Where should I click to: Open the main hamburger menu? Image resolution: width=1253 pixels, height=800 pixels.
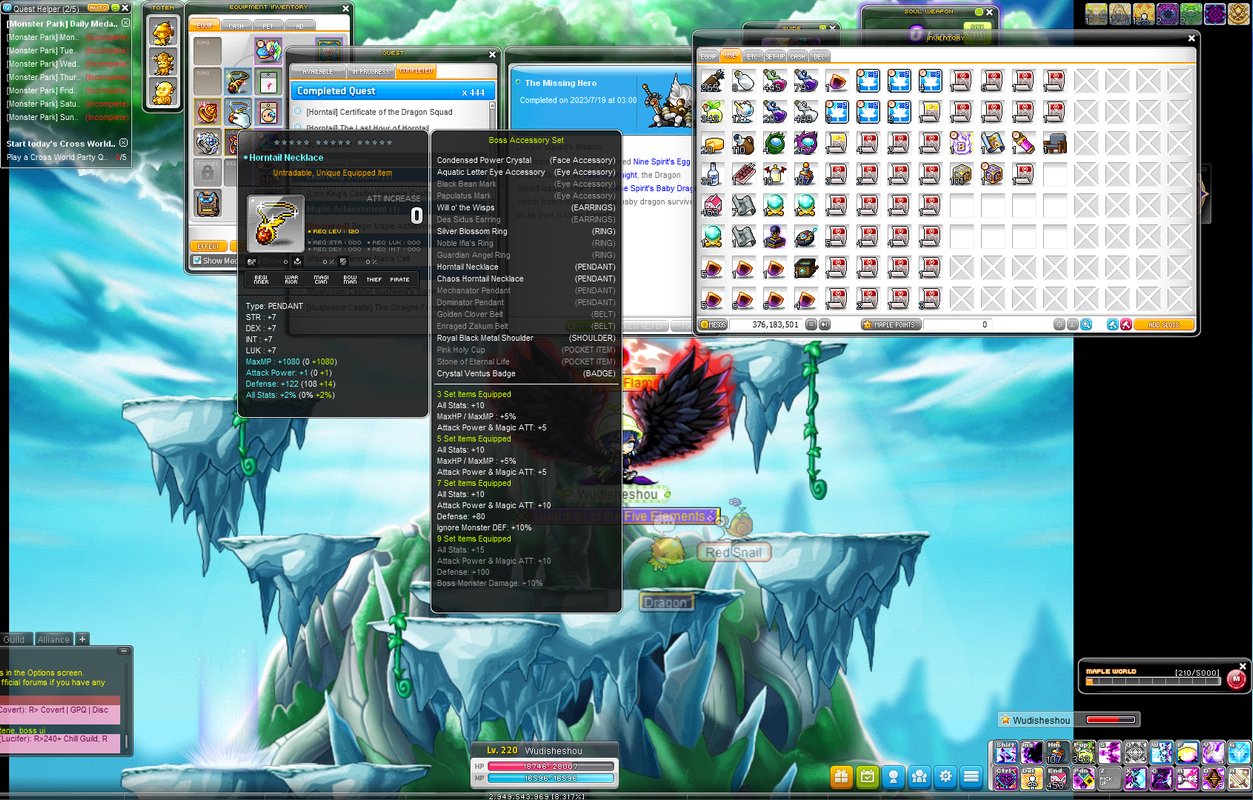point(971,776)
